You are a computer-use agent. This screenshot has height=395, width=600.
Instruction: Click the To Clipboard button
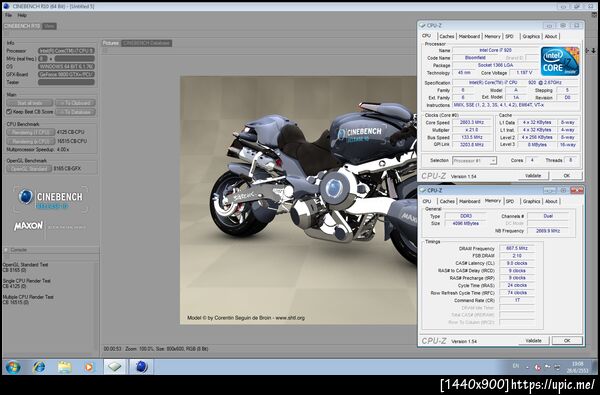tap(75, 103)
